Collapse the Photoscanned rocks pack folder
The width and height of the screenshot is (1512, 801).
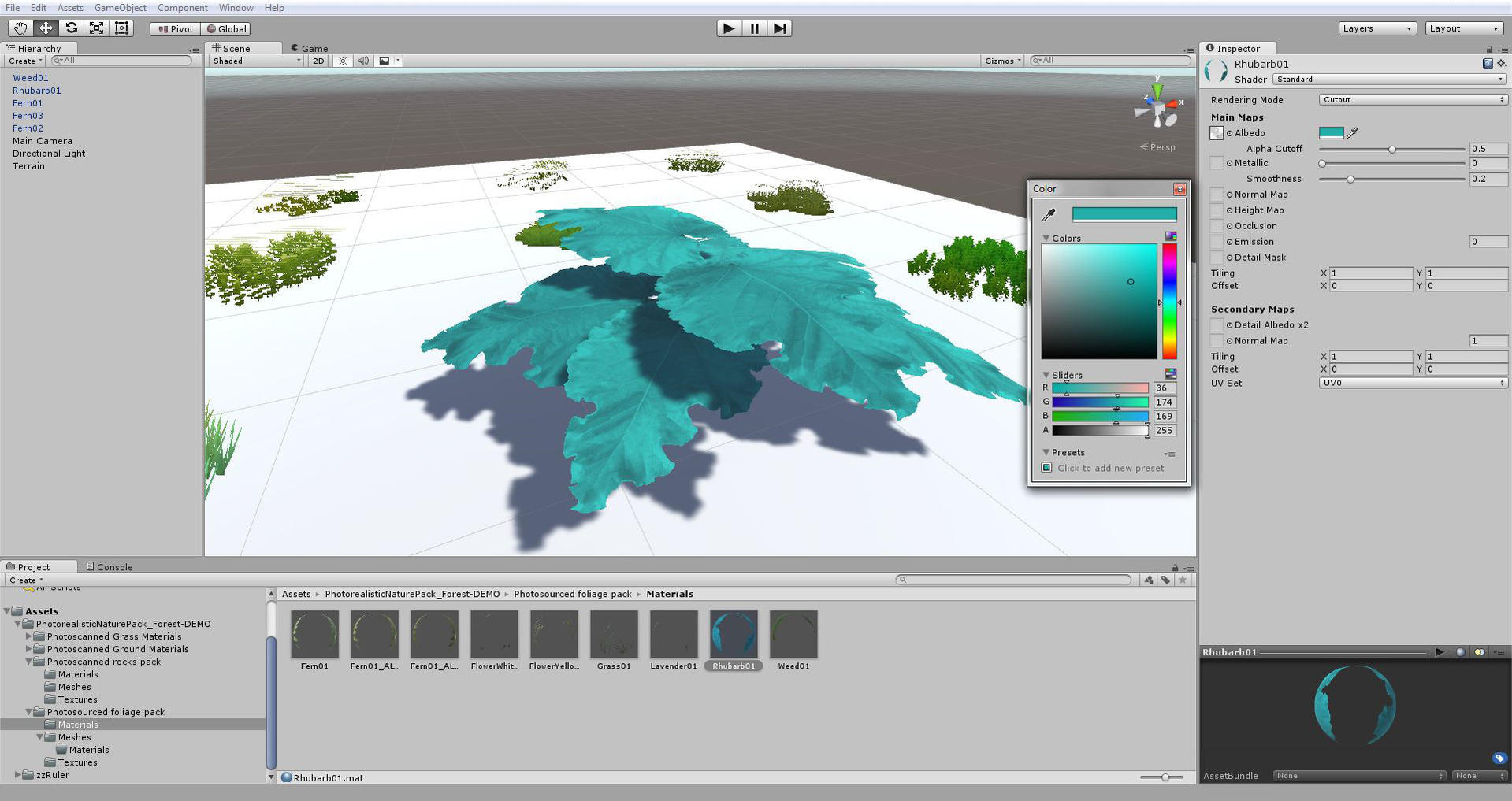click(x=29, y=662)
